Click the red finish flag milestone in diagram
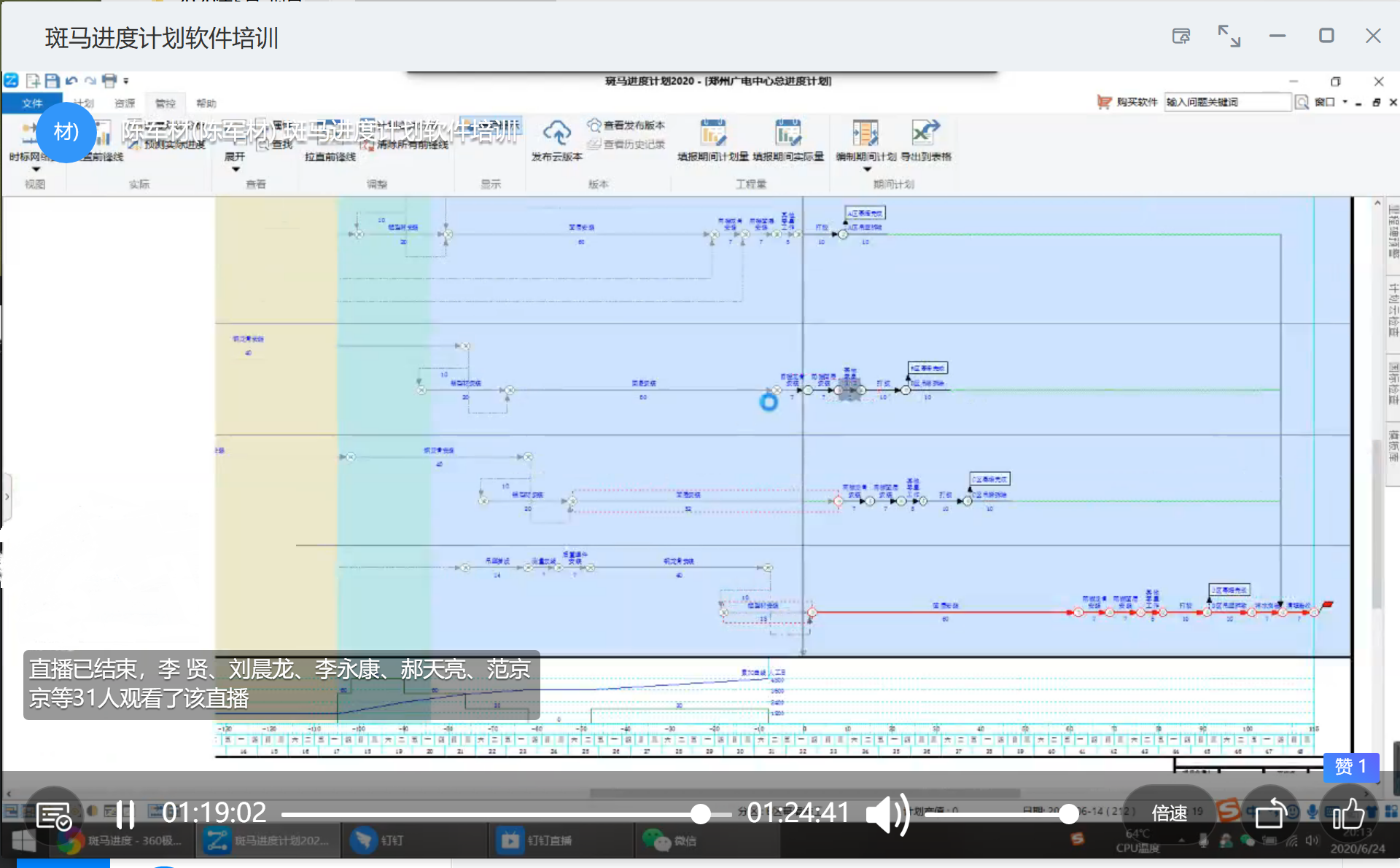Viewport: 1400px width, 868px height. click(1328, 605)
